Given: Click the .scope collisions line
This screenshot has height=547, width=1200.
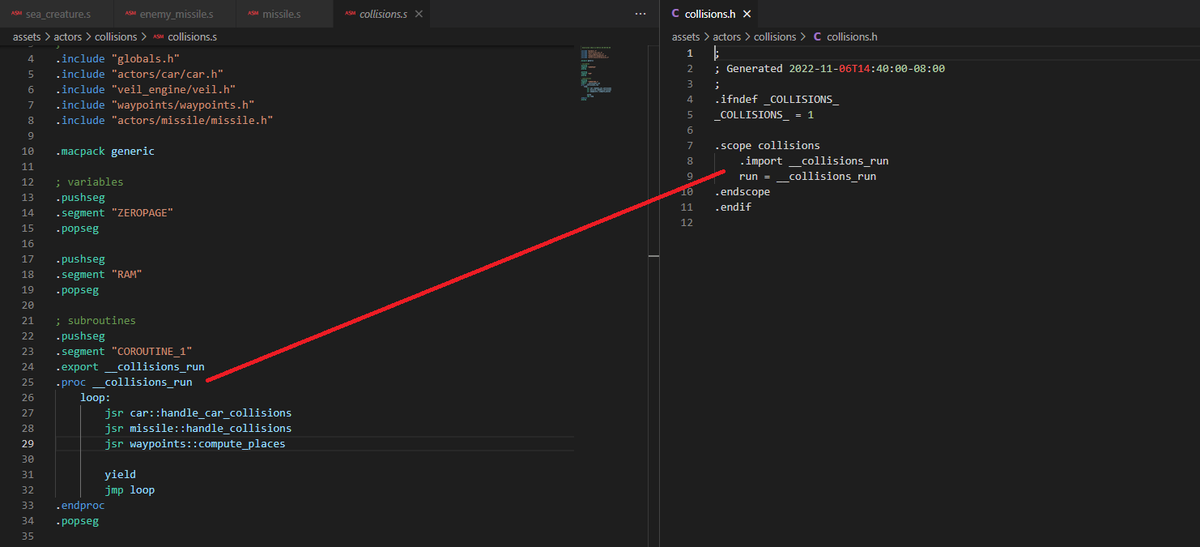Looking at the screenshot, I should (x=767, y=146).
